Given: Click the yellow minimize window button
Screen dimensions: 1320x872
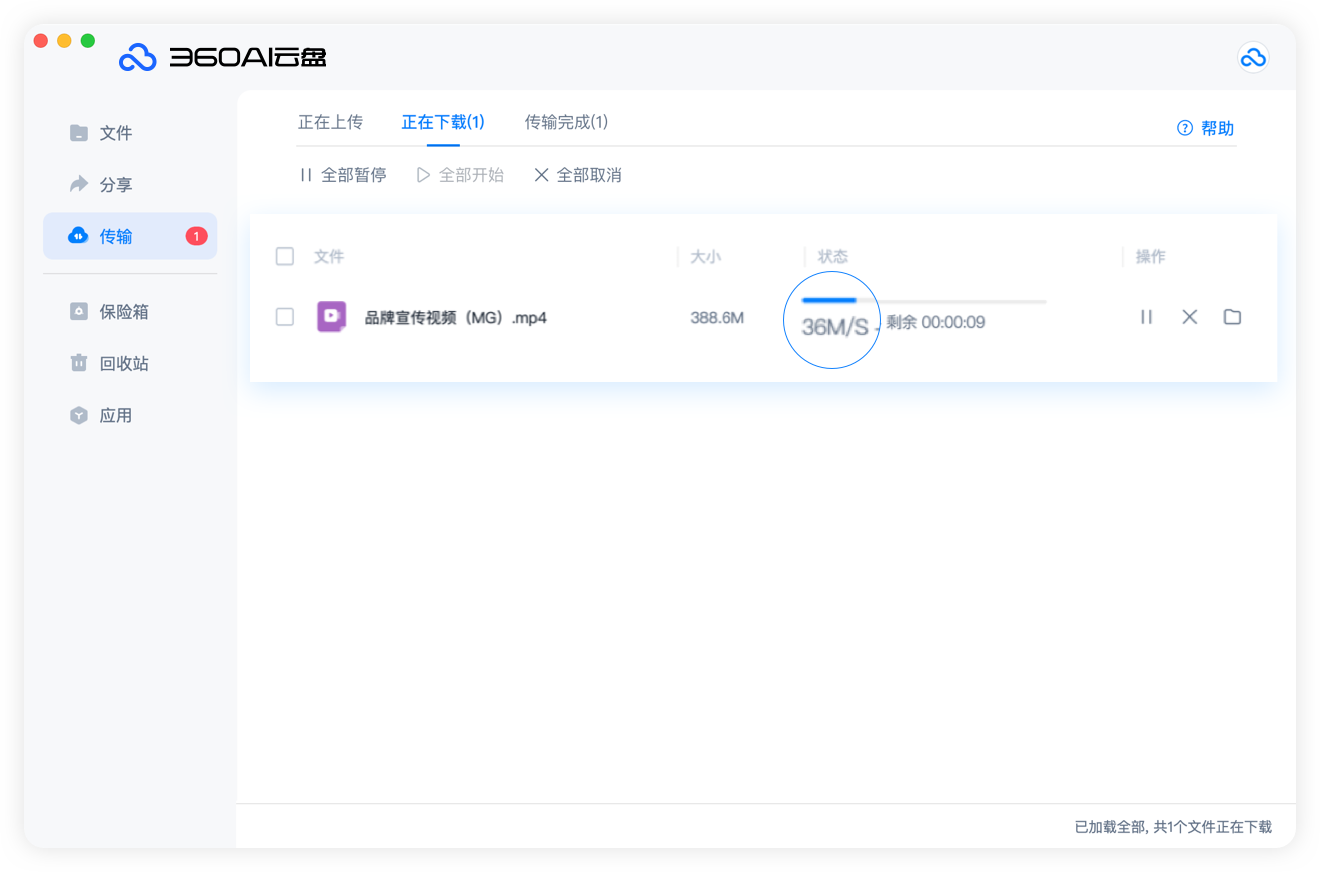Looking at the screenshot, I should 64,41.
